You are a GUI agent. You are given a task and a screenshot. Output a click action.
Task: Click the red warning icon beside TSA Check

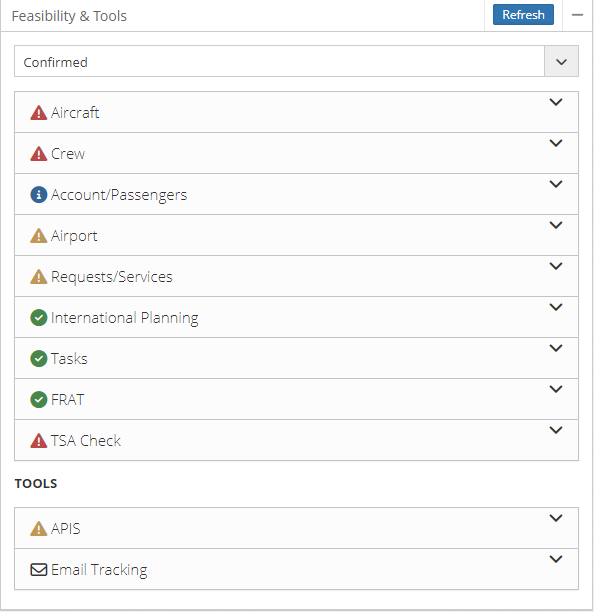[39, 441]
